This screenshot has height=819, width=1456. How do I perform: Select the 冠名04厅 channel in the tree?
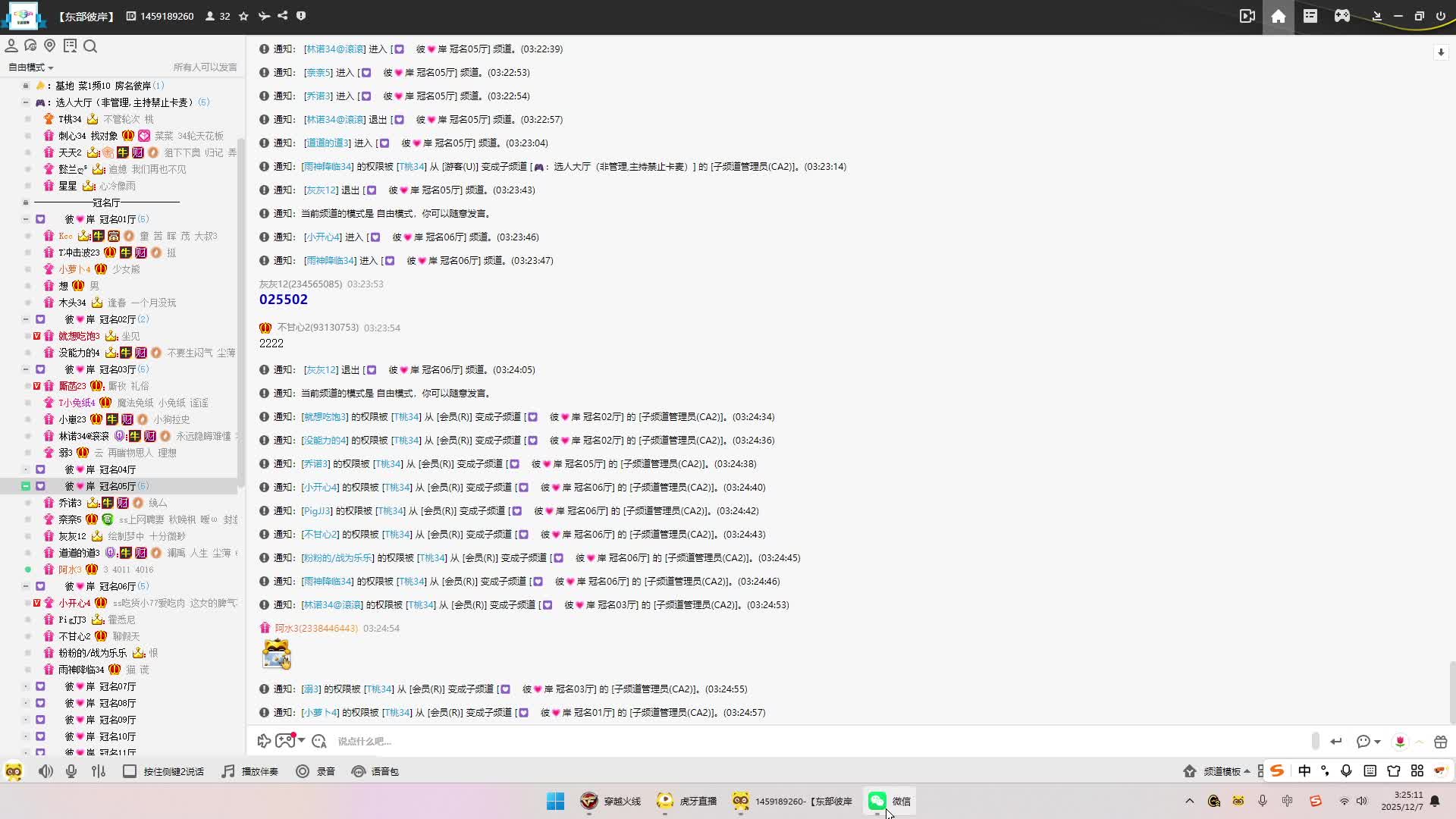click(x=117, y=469)
